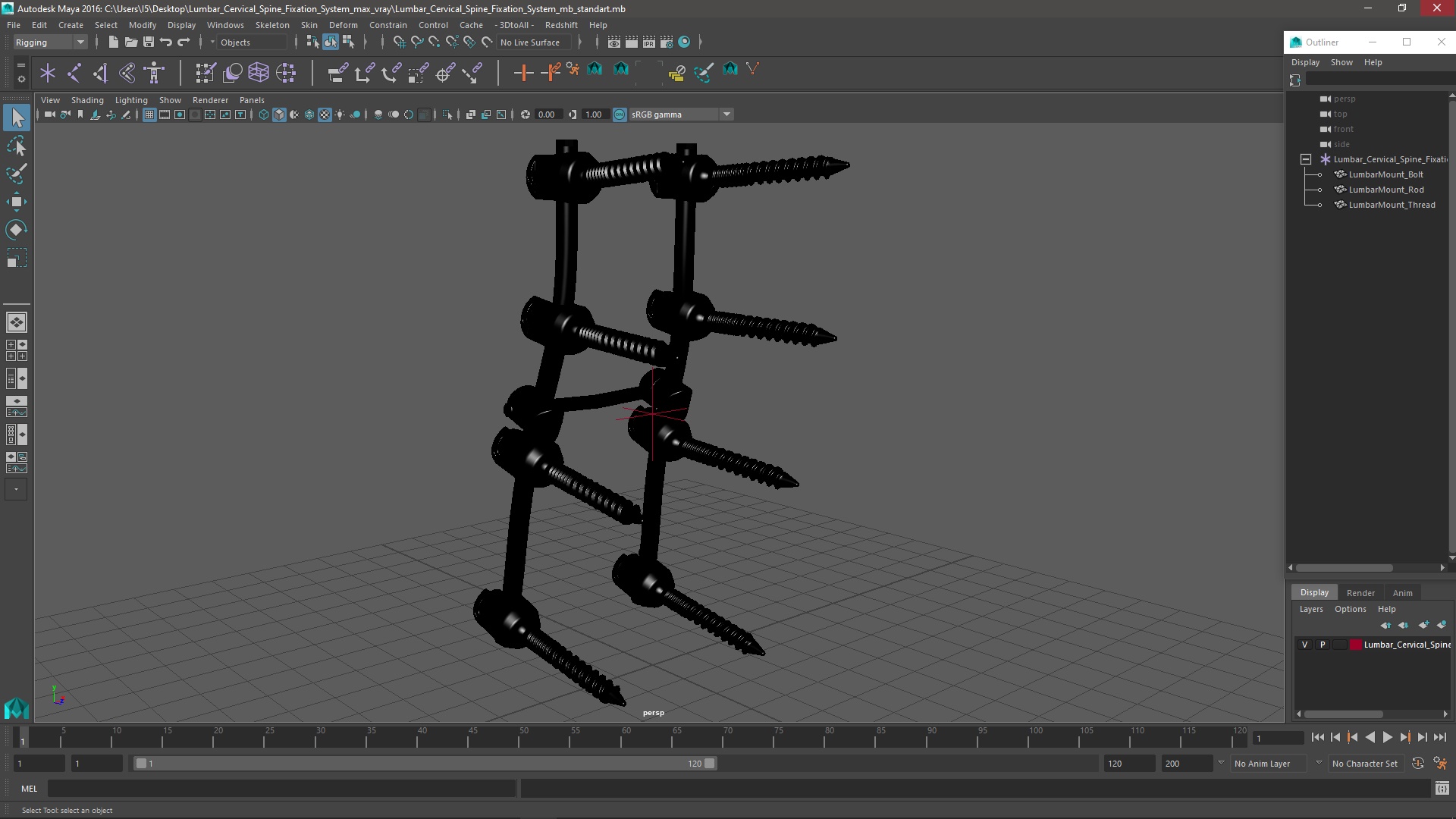Image resolution: width=1456 pixels, height=819 pixels.
Task: Click the Undo arrow icon
Action: 166,42
